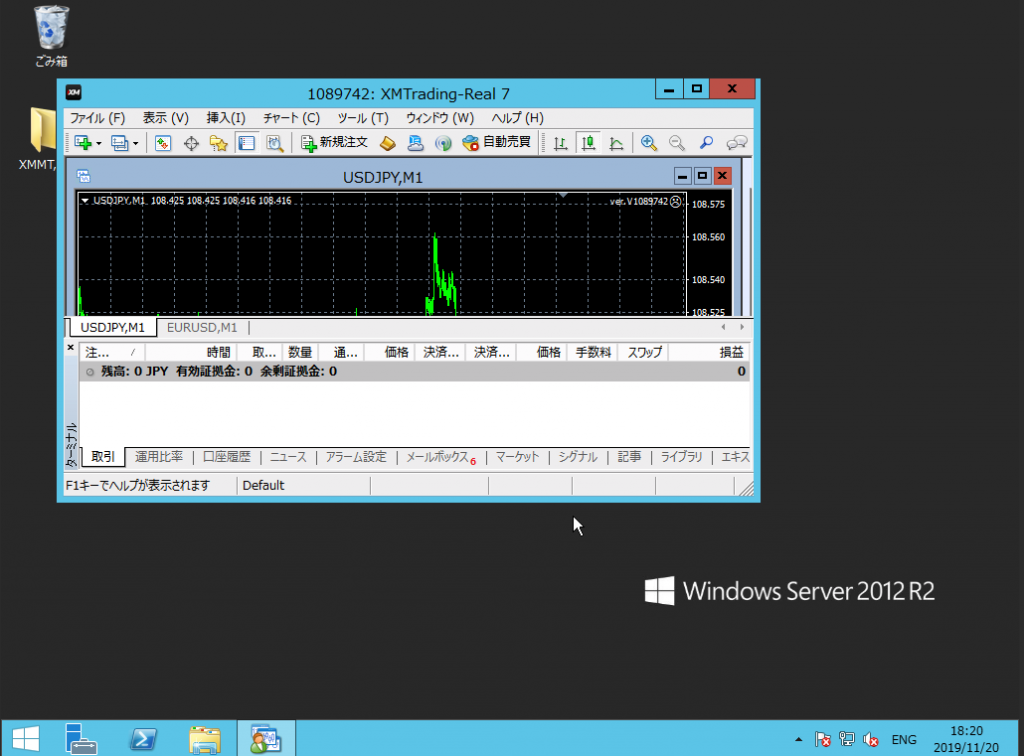Sort by 損益 column header
This screenshot has height=756, width=1024.
coord(710,353)
